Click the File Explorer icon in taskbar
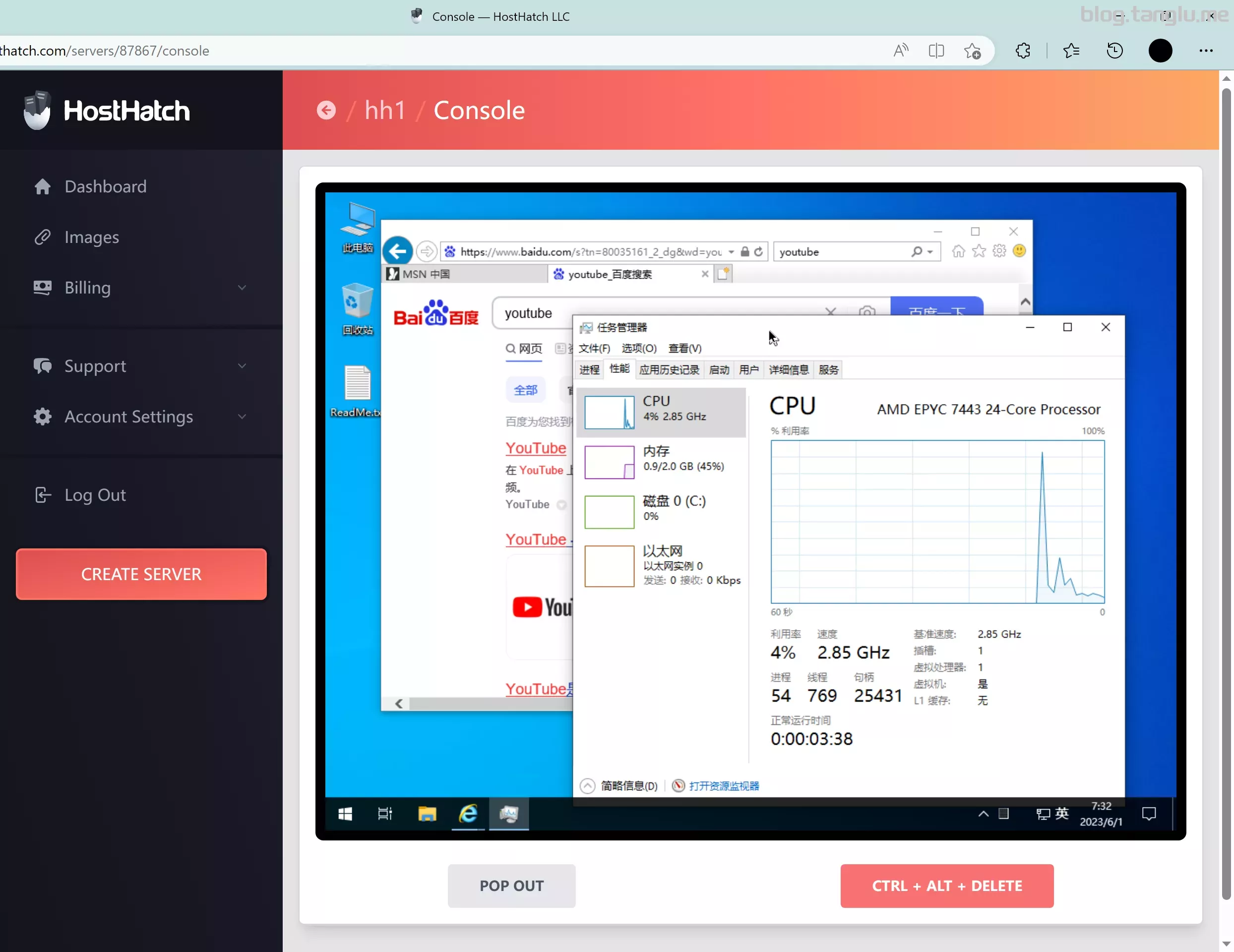 pyautogui.click(x=427, y=813)
